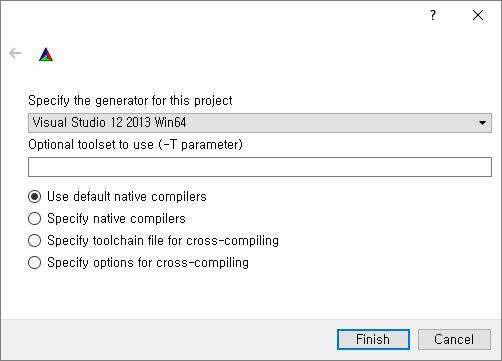Click the Visual Studio 12 2013 Win64 text
Viewport: 502px width, 361px height.
point(109,122)
